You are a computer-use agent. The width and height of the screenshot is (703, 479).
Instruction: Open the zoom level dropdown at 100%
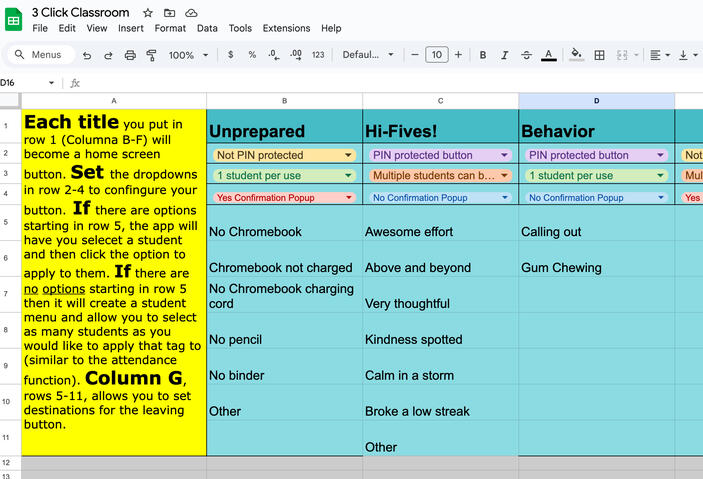(x=188, y=55)
